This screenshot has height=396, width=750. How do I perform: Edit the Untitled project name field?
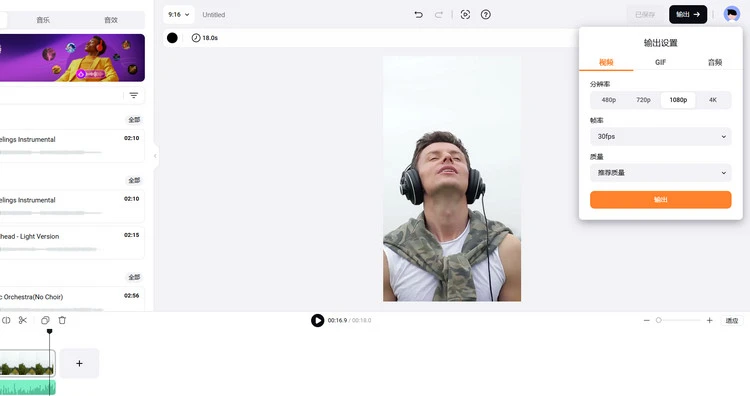click(214, 15)
